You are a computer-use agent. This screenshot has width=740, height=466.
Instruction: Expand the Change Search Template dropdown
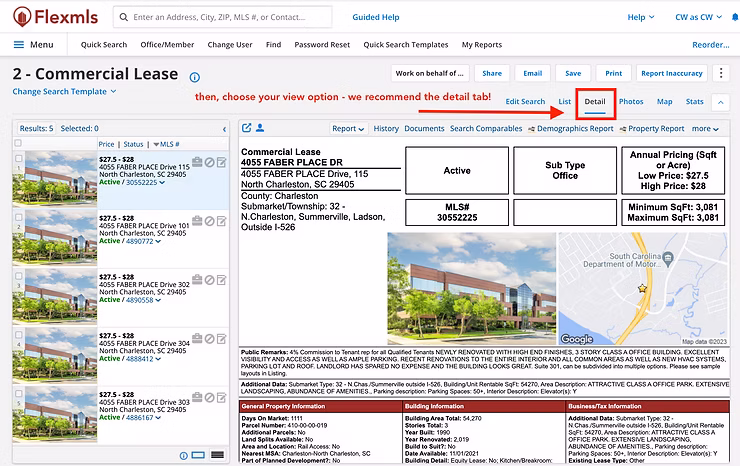pyautogui.click(x=64, y=92)
